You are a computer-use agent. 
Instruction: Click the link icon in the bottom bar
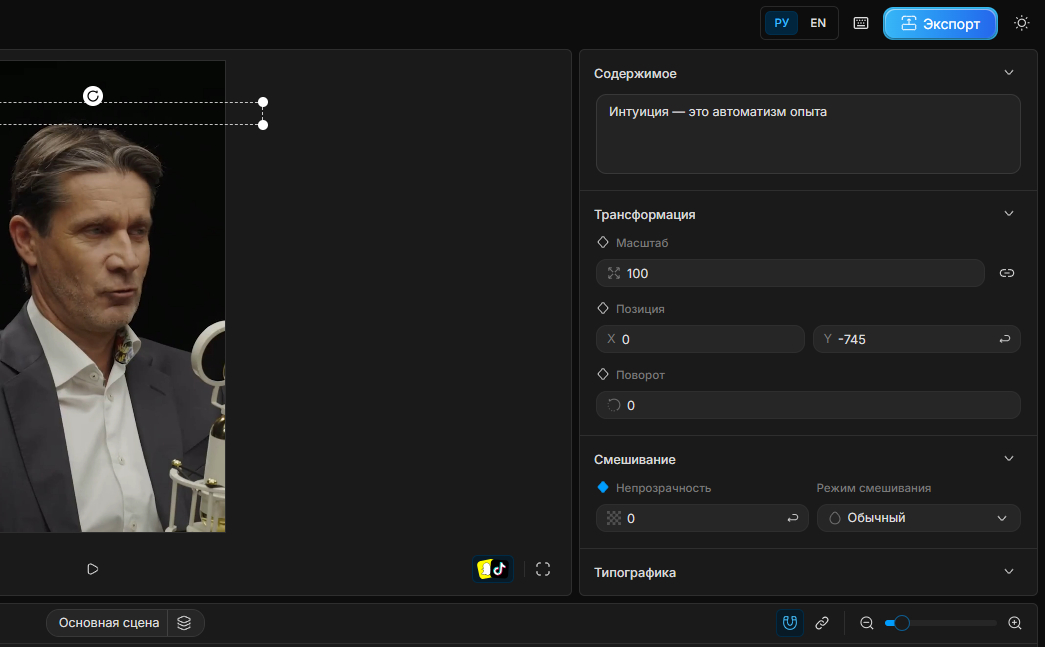(x=822, y=623)
